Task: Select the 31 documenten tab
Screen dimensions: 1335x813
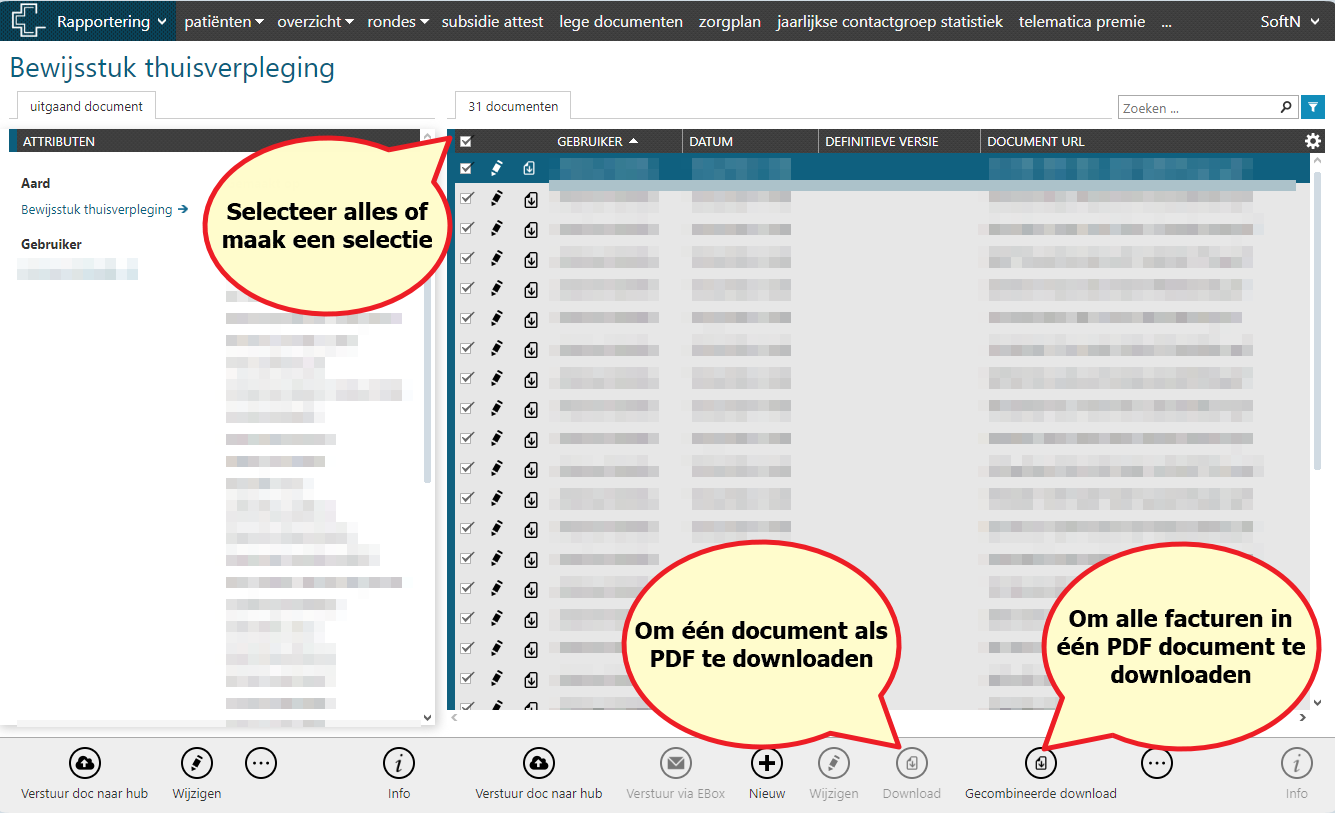Action: pyautogui.click(x=513, y=106)
